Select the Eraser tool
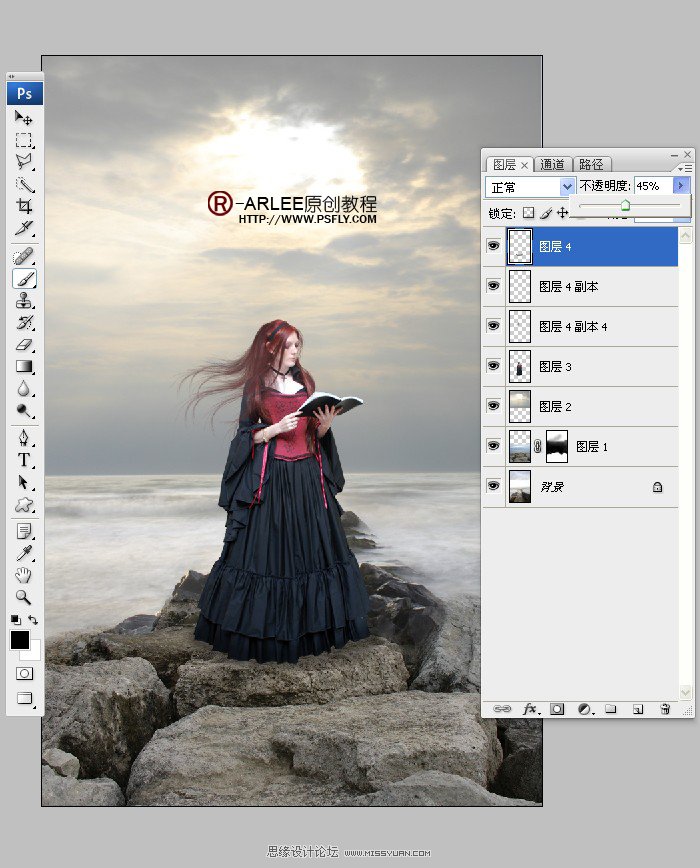The image size is (700, 868). (23, 344)
